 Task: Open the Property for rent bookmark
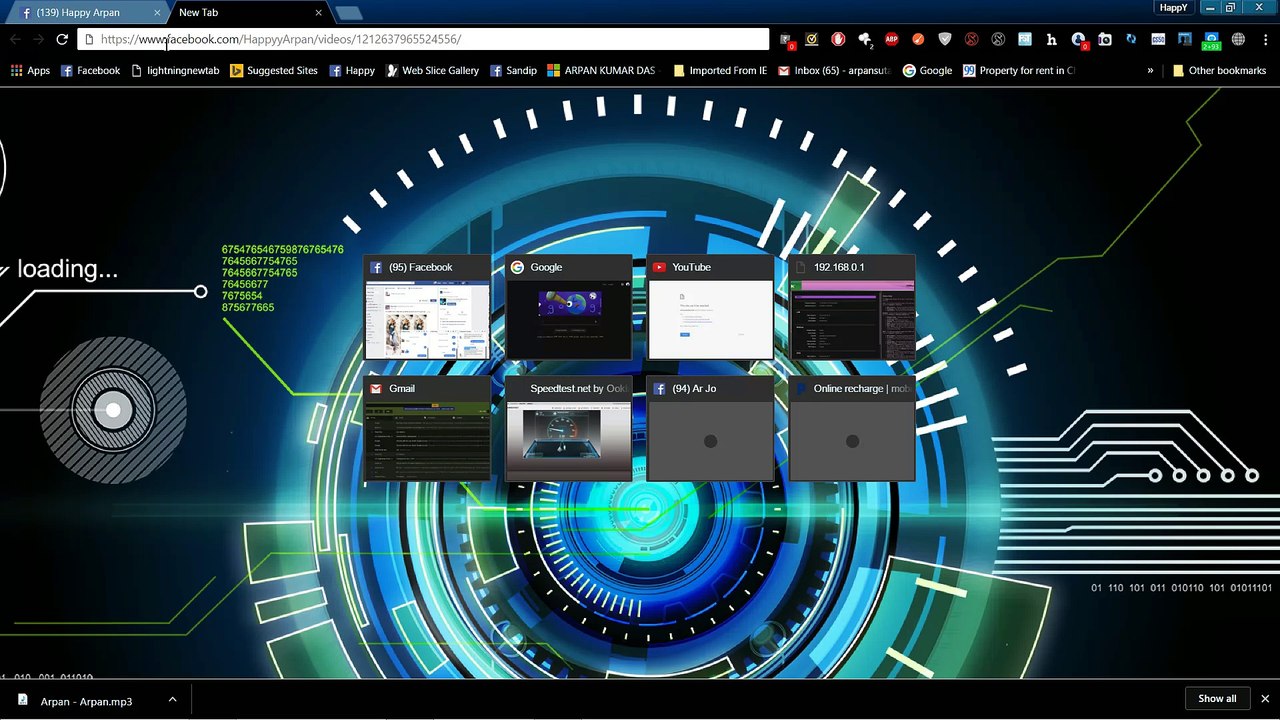click(x=1018, y=71)
